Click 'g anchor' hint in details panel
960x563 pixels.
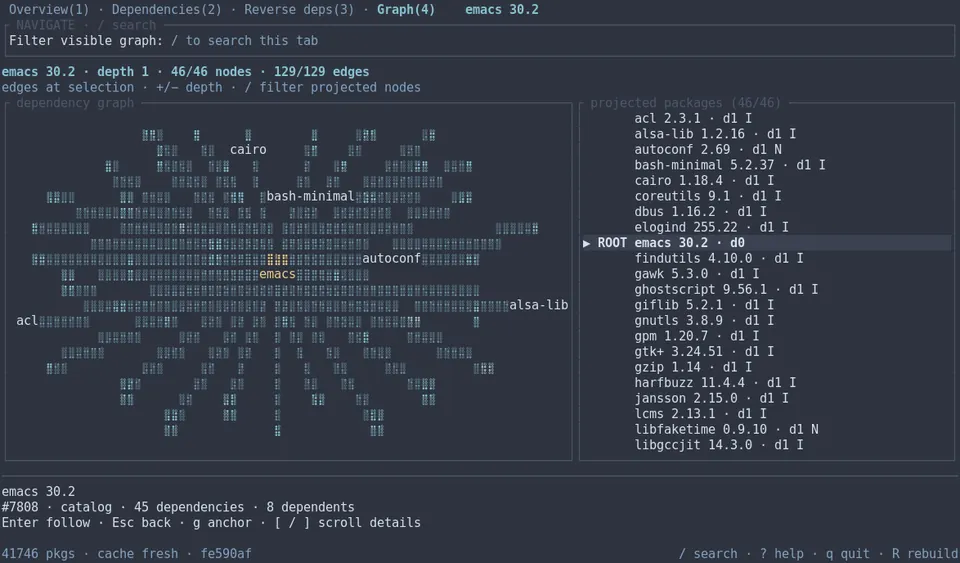[222, 523]
